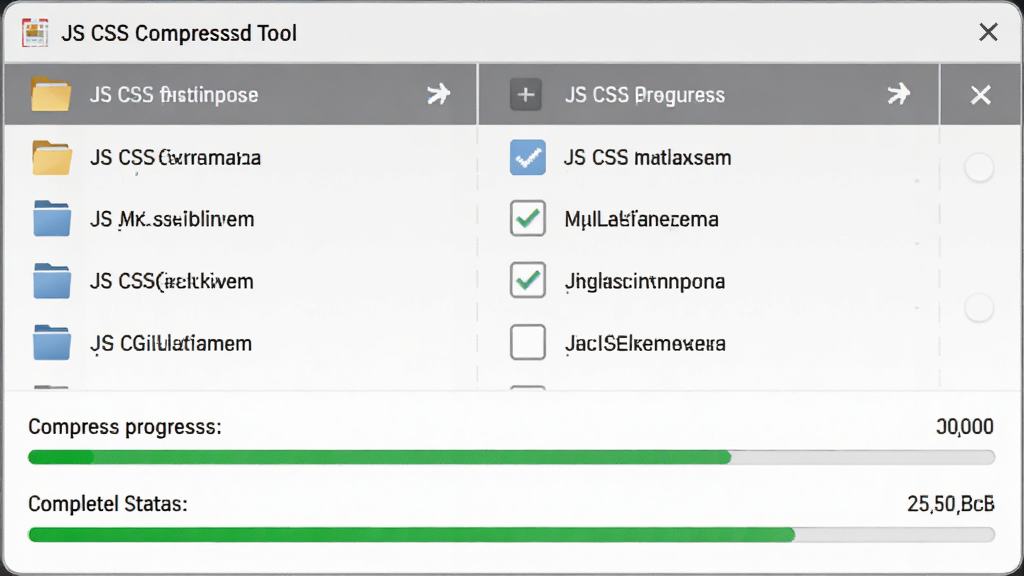Uncheck the blue JS CSS matlaxsem checkbox
This screenshot has width=1024, height=576.
point(528,157)
